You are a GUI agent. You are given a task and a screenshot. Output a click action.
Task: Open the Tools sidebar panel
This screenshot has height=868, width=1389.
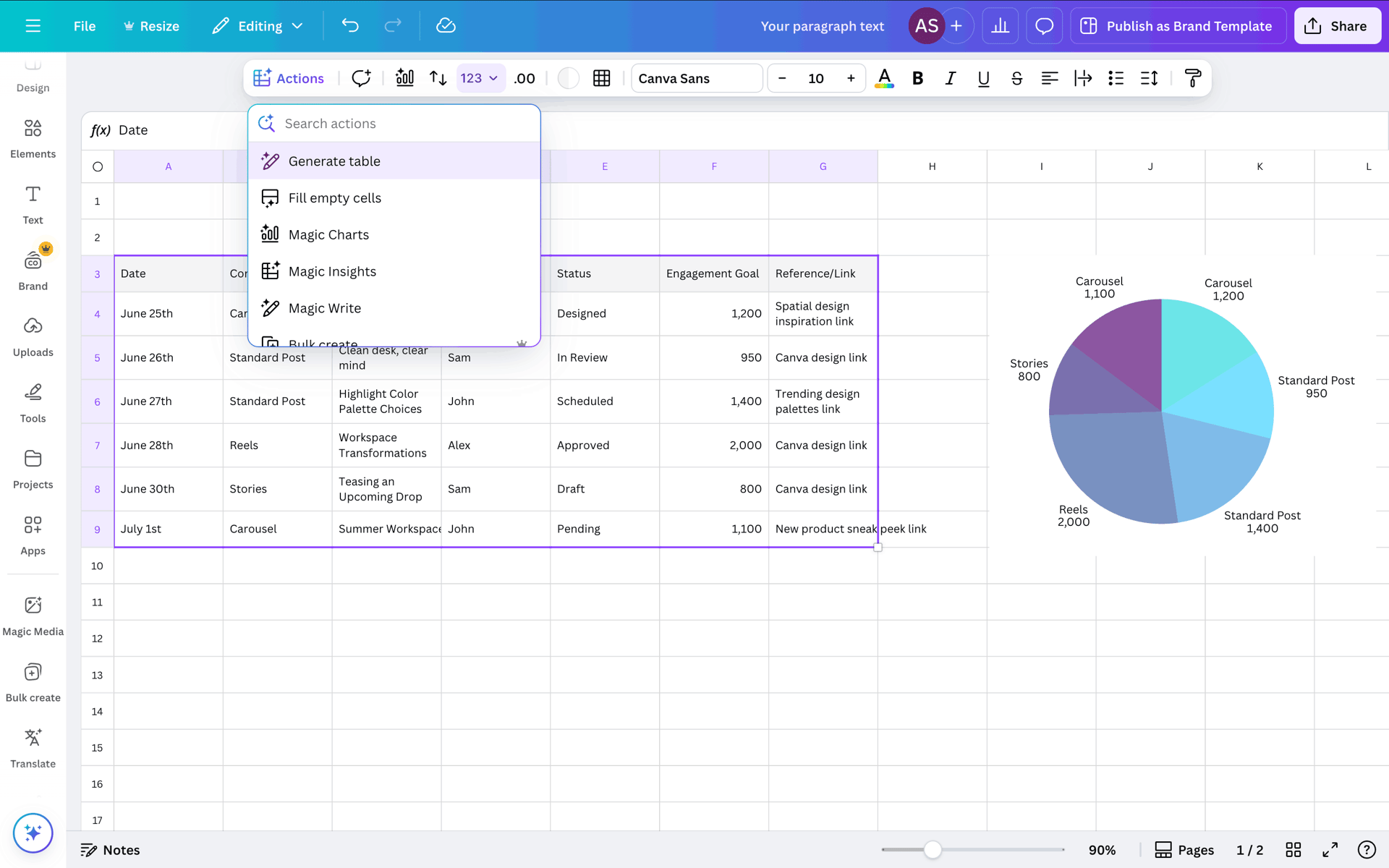point(33,403)
